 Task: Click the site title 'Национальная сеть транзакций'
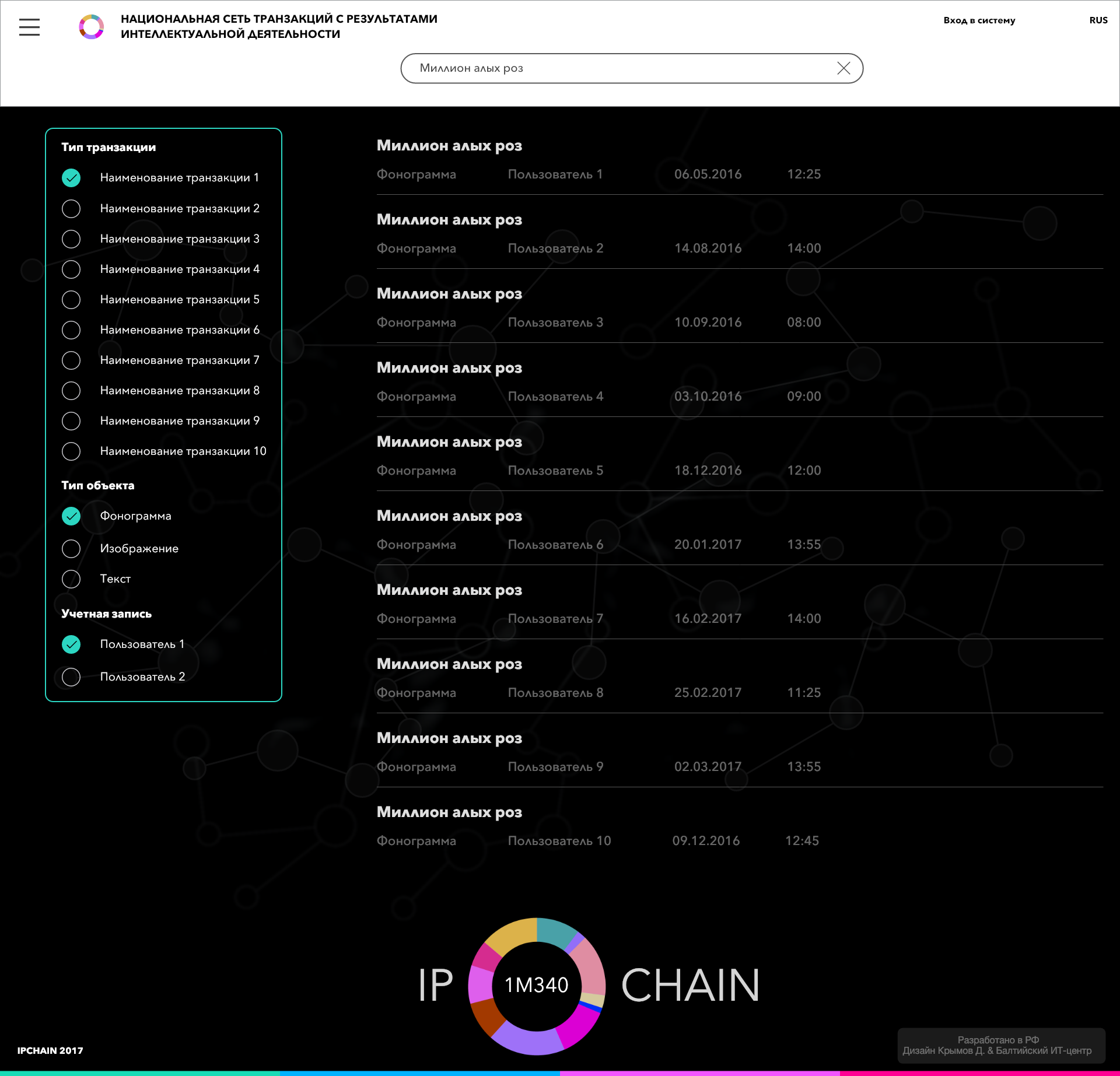pyautogui.click(x=279, y=27)
